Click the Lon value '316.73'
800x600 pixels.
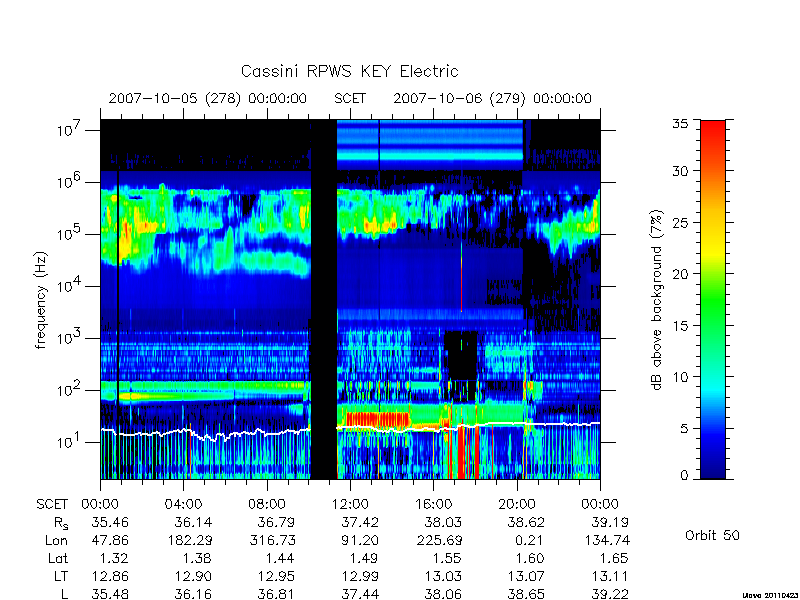[272, 540]
